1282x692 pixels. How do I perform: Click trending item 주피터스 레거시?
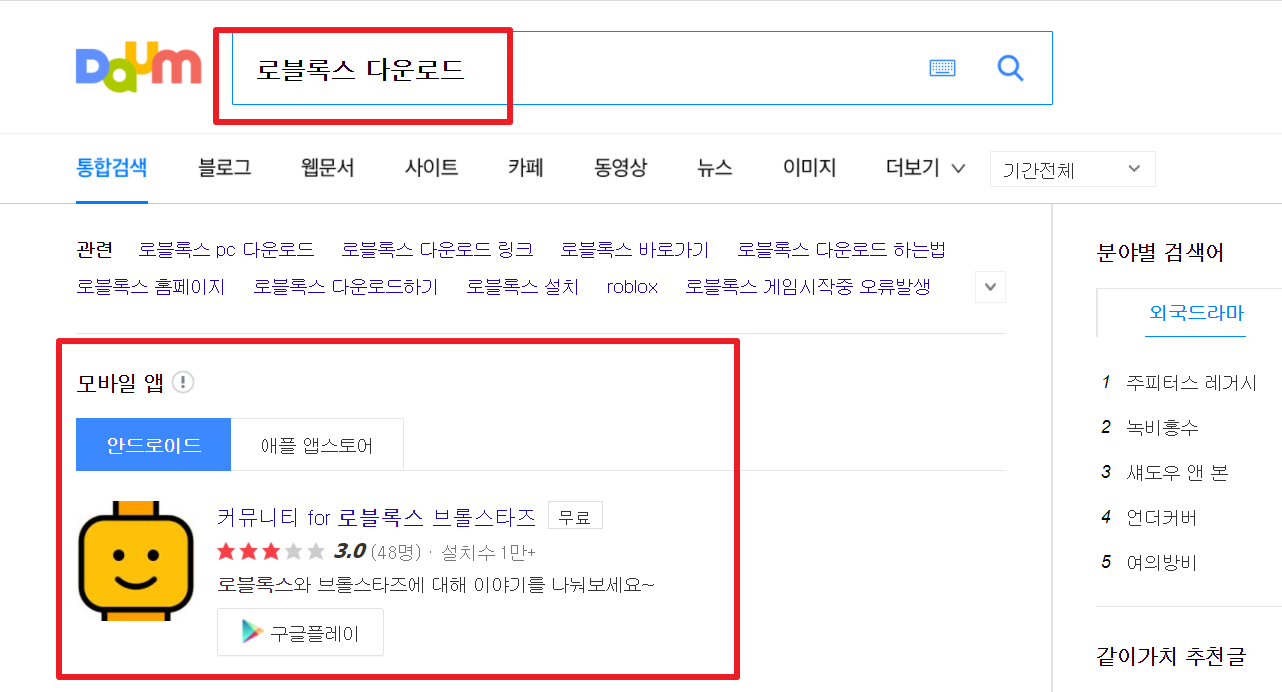[1191, 383]
